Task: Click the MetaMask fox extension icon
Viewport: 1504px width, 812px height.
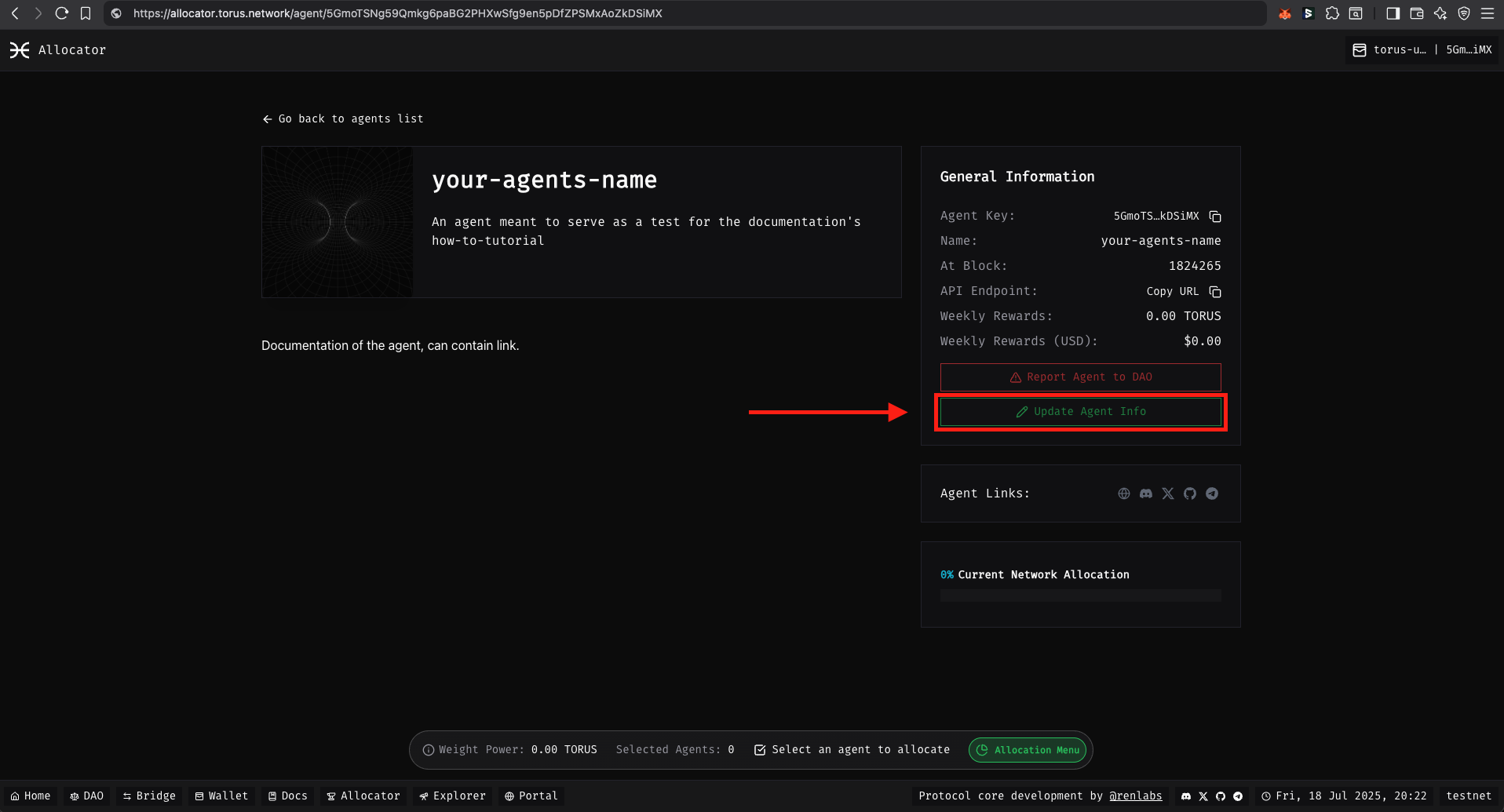Action: coord(1285,13)
